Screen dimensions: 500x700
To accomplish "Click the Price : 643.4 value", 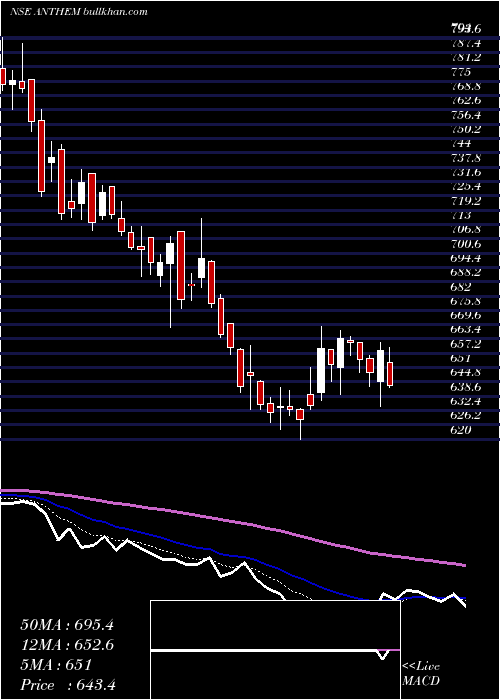I will (68, 685).
